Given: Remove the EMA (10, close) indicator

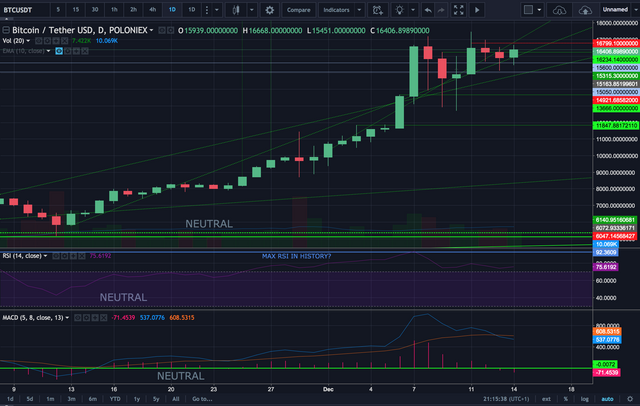Looking at the screenshot, I should (x=84, y=51).
